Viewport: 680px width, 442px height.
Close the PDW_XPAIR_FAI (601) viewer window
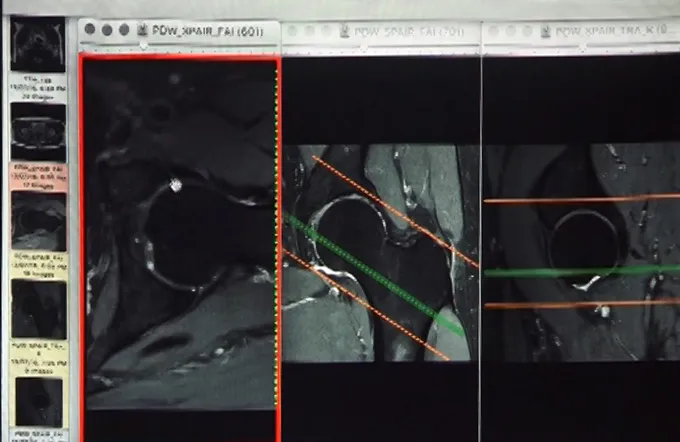click(x=90, y=29)
